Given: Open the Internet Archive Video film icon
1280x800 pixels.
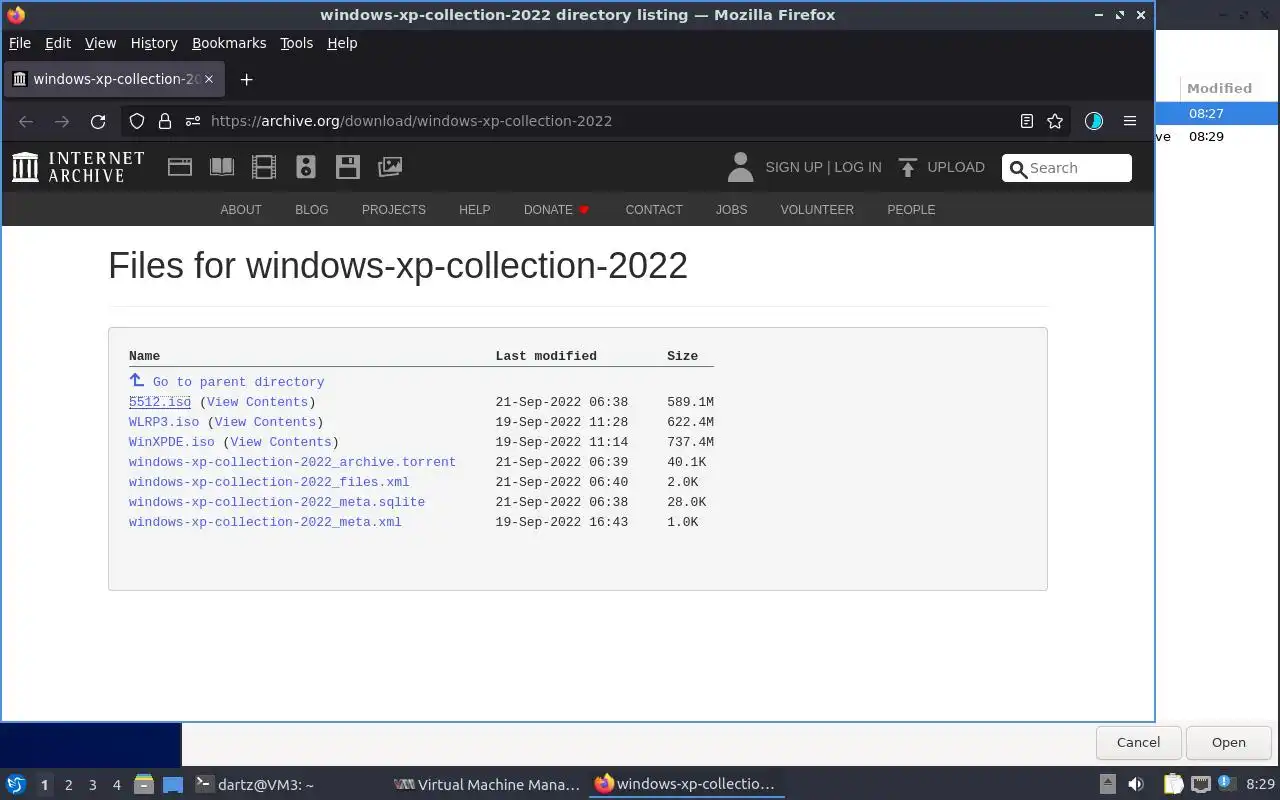Looking at the screenshot, I should (x=264, y=167).
